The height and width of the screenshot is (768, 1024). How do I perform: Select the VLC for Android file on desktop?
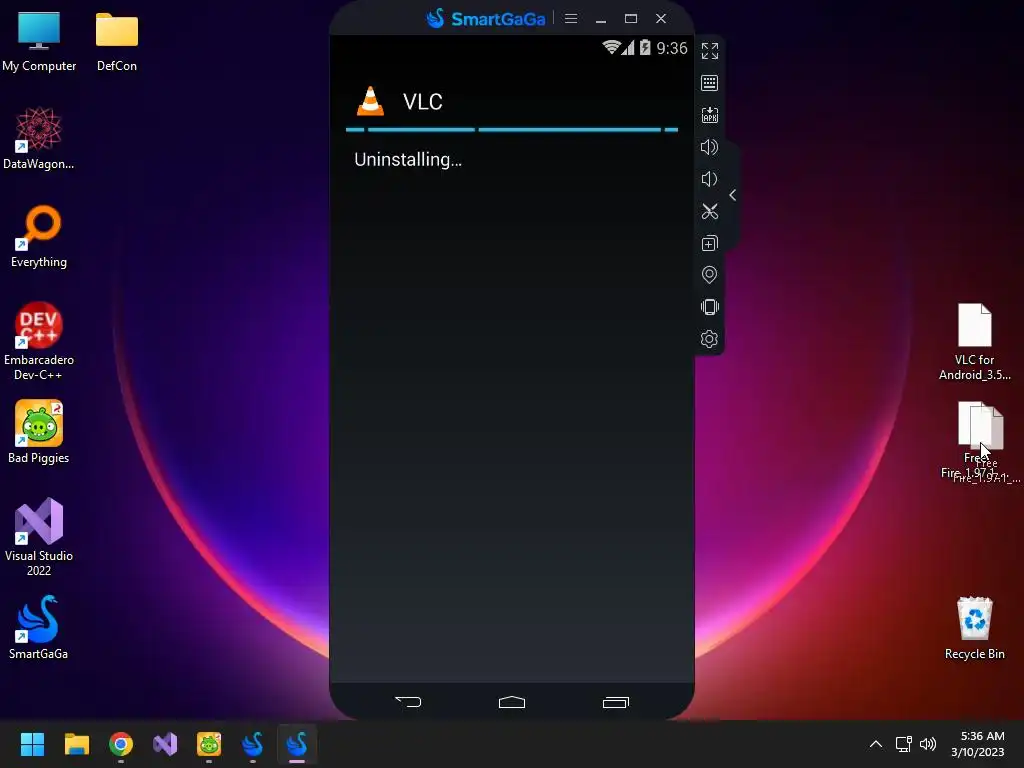[x=974, y=342]
